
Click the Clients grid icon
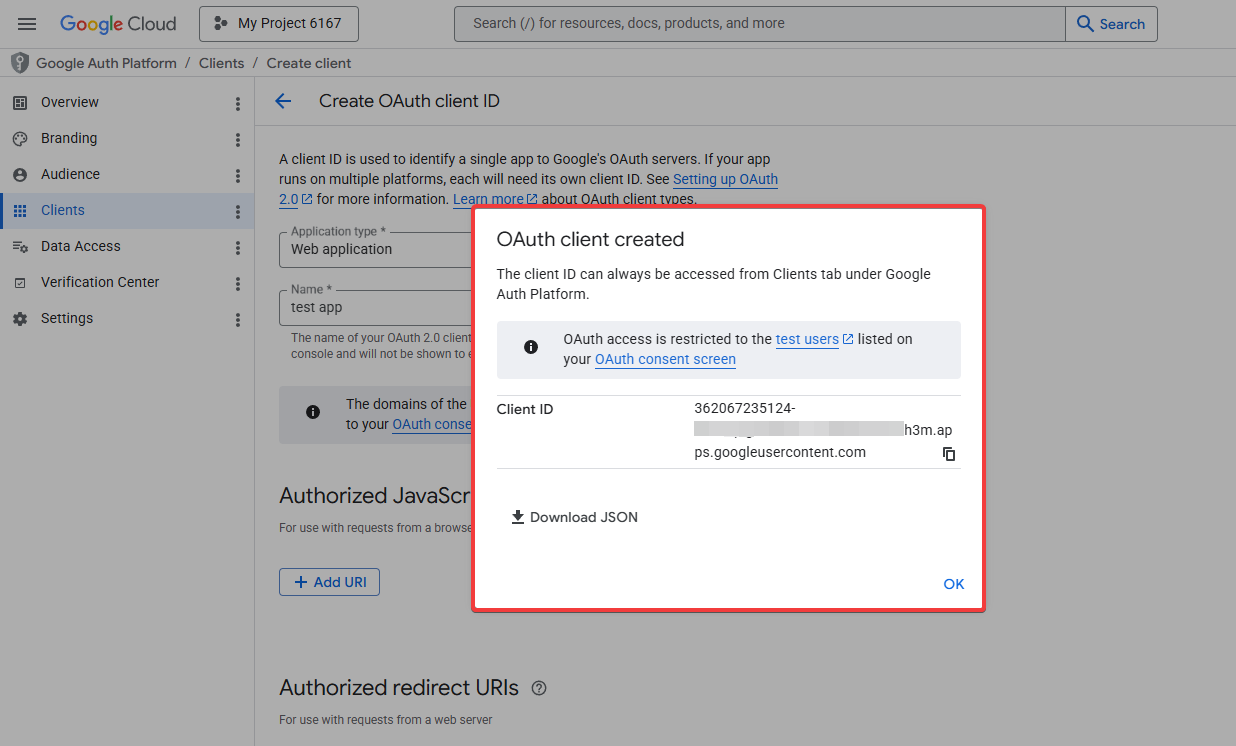coord(20,211)
